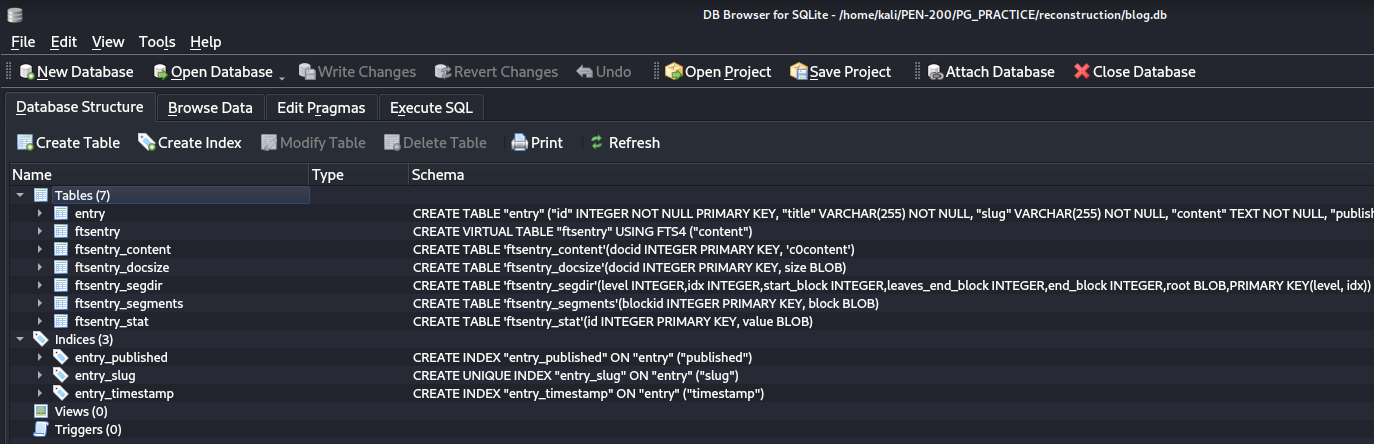Click the Schema column header

coord(890,175)
